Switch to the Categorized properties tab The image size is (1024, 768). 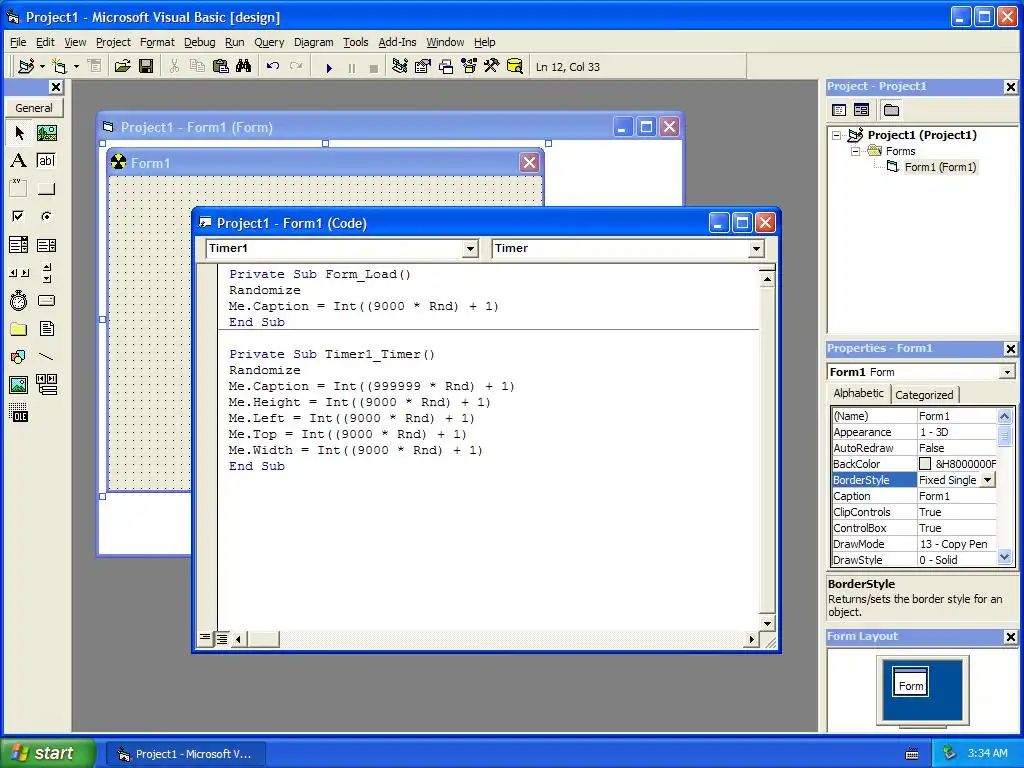(x=923, y=394)
